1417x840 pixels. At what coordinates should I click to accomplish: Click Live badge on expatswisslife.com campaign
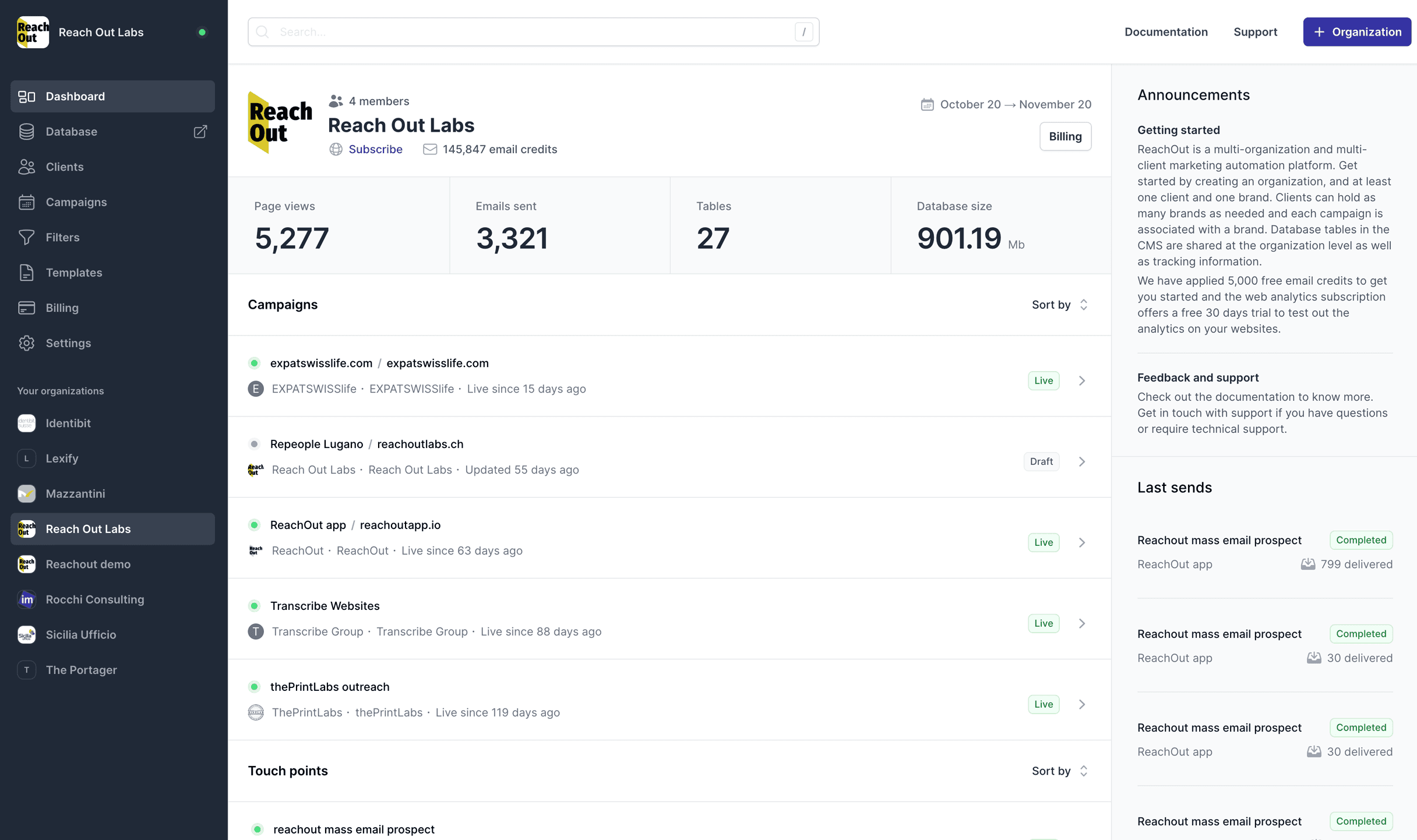(1044, 380)
